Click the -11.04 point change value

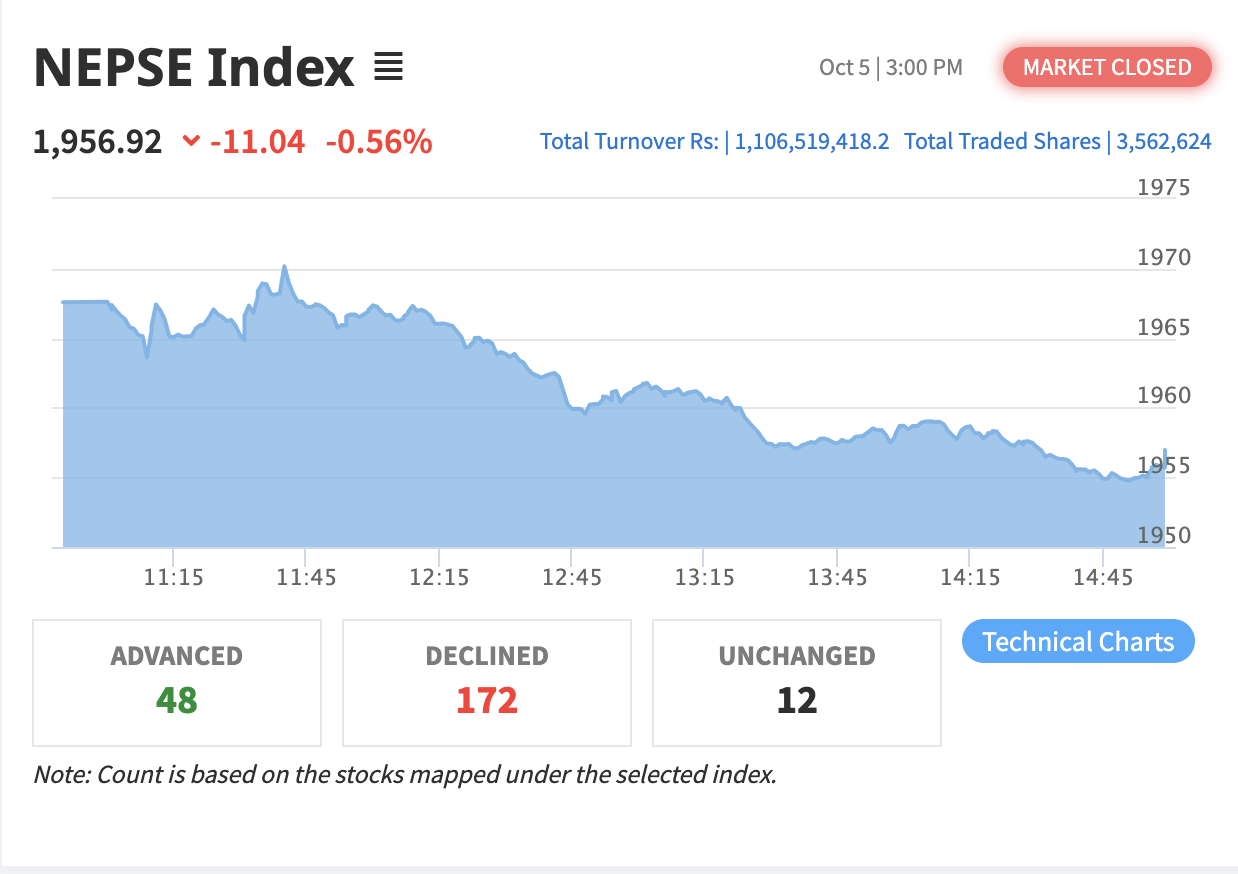(x=257, y=142)
